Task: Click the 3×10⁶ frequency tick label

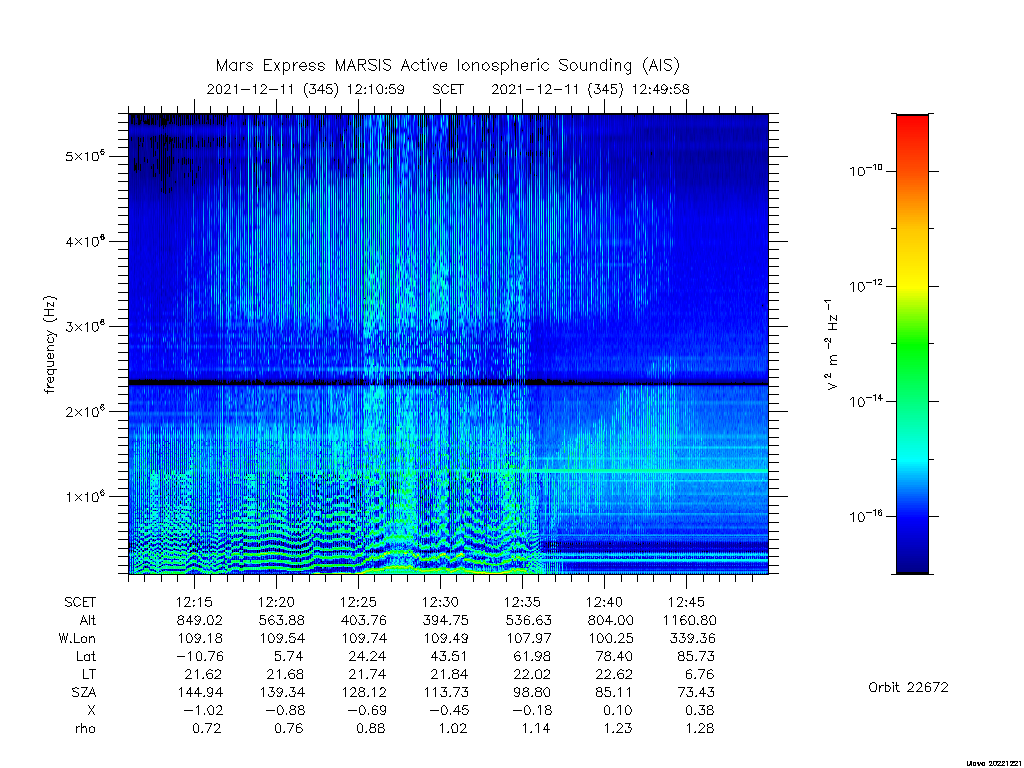Action: click(85, 326)
